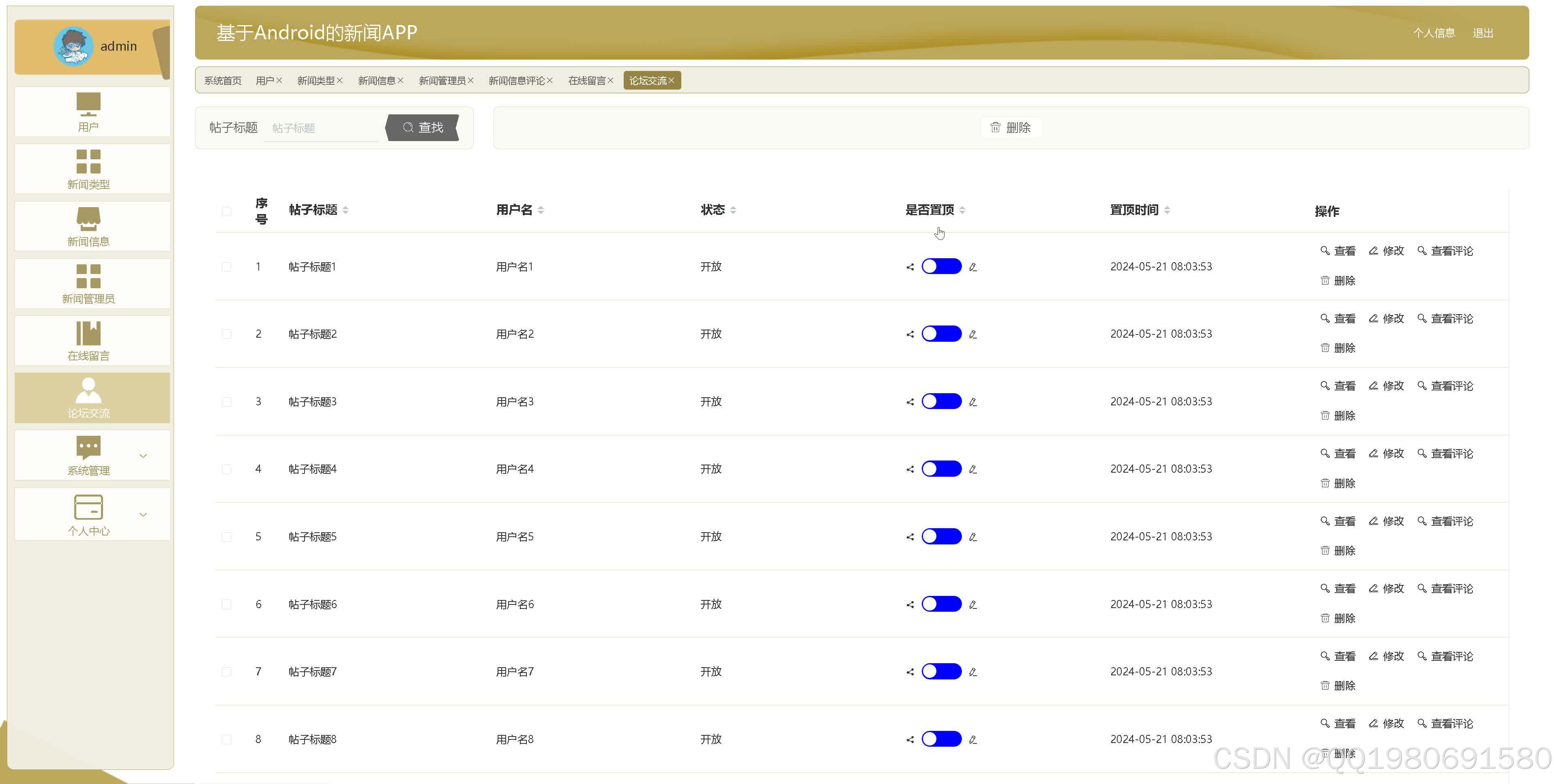Toggle 是否置顶 switch for 帖子标题5

point(942,537)
